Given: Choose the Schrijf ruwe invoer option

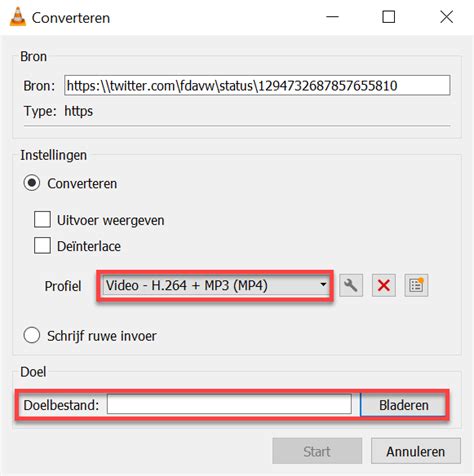Looking at the screenshot, I should coord(32,335).
